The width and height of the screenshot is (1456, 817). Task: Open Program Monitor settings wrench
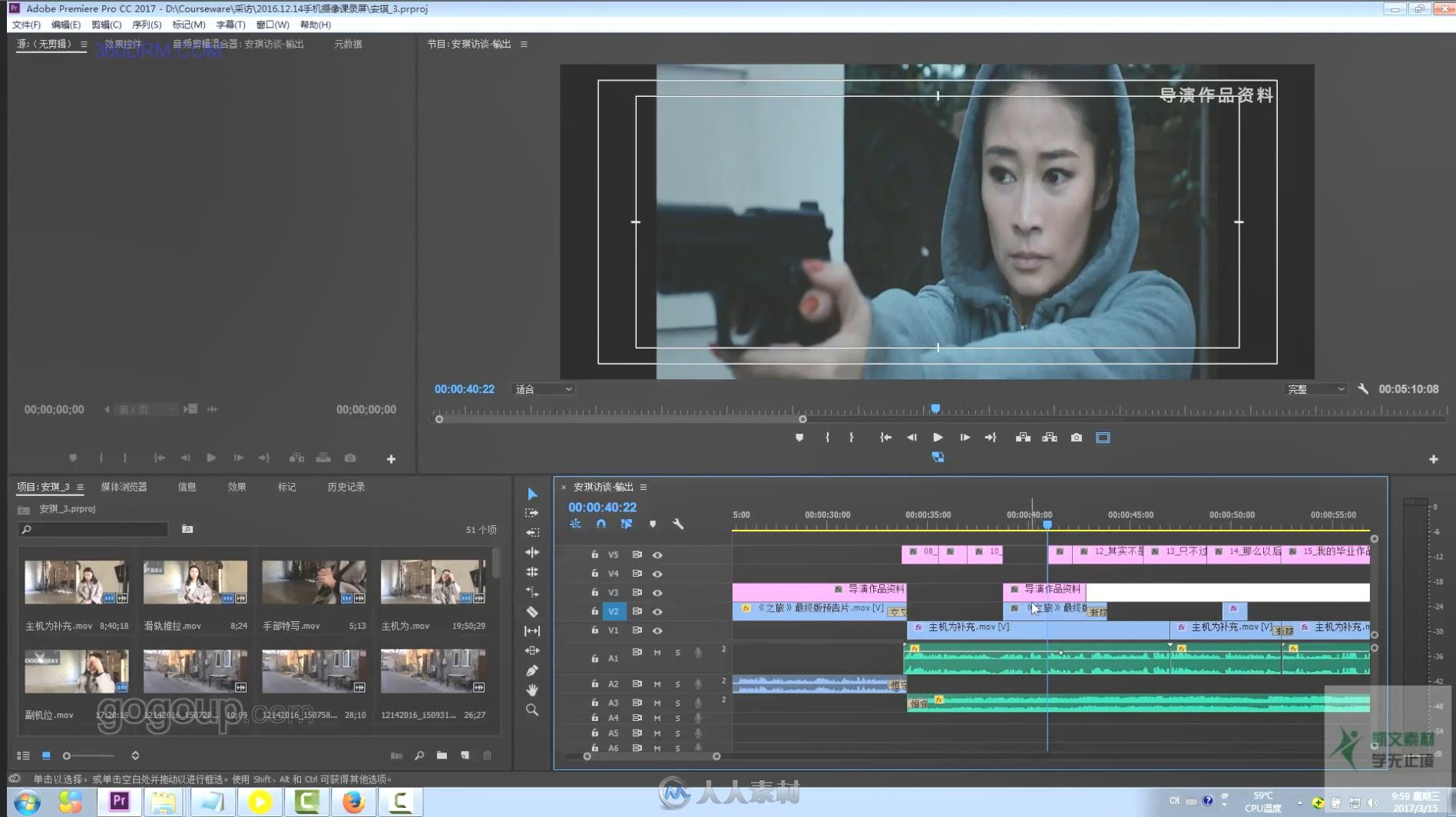pos(1363,389)
